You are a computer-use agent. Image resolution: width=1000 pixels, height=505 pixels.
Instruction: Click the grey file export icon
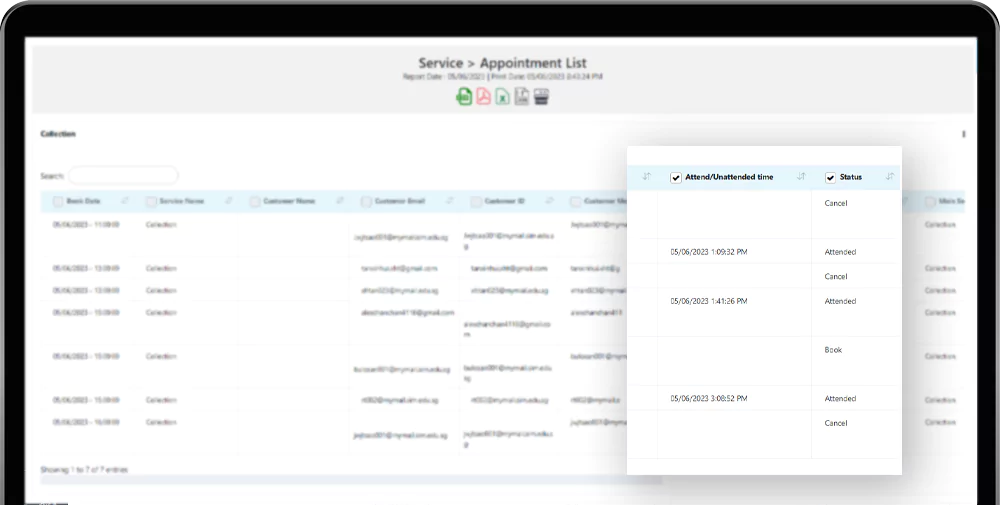pos(521,97)
